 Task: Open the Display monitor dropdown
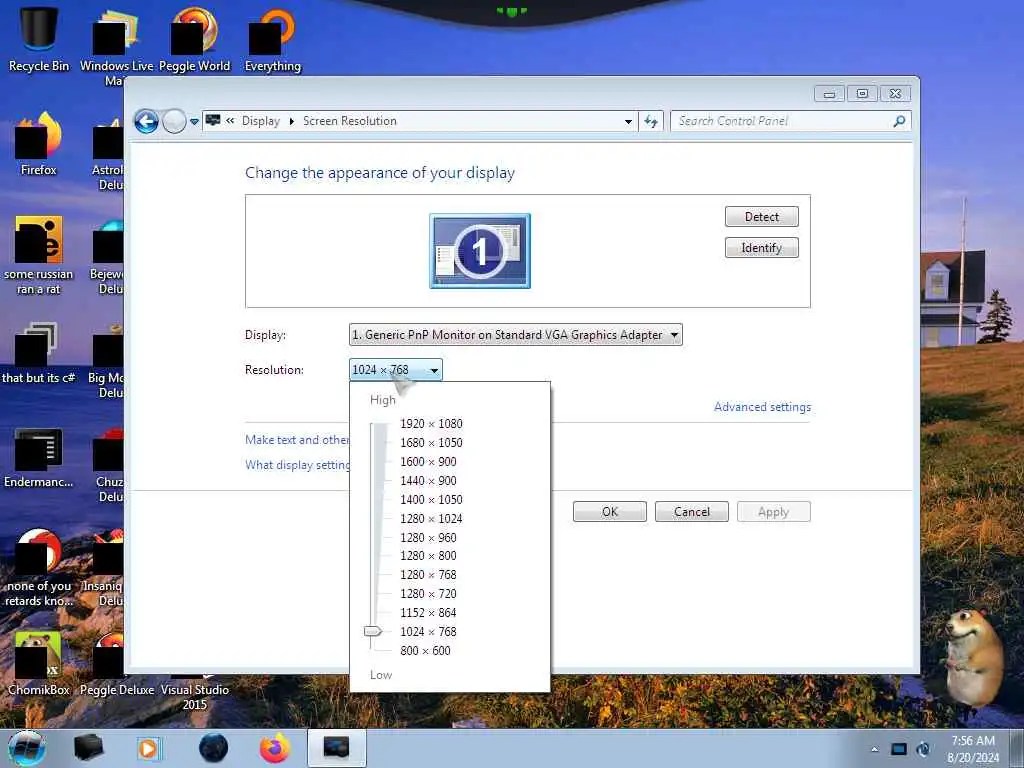pyautogui.click(x=515, y=334)
